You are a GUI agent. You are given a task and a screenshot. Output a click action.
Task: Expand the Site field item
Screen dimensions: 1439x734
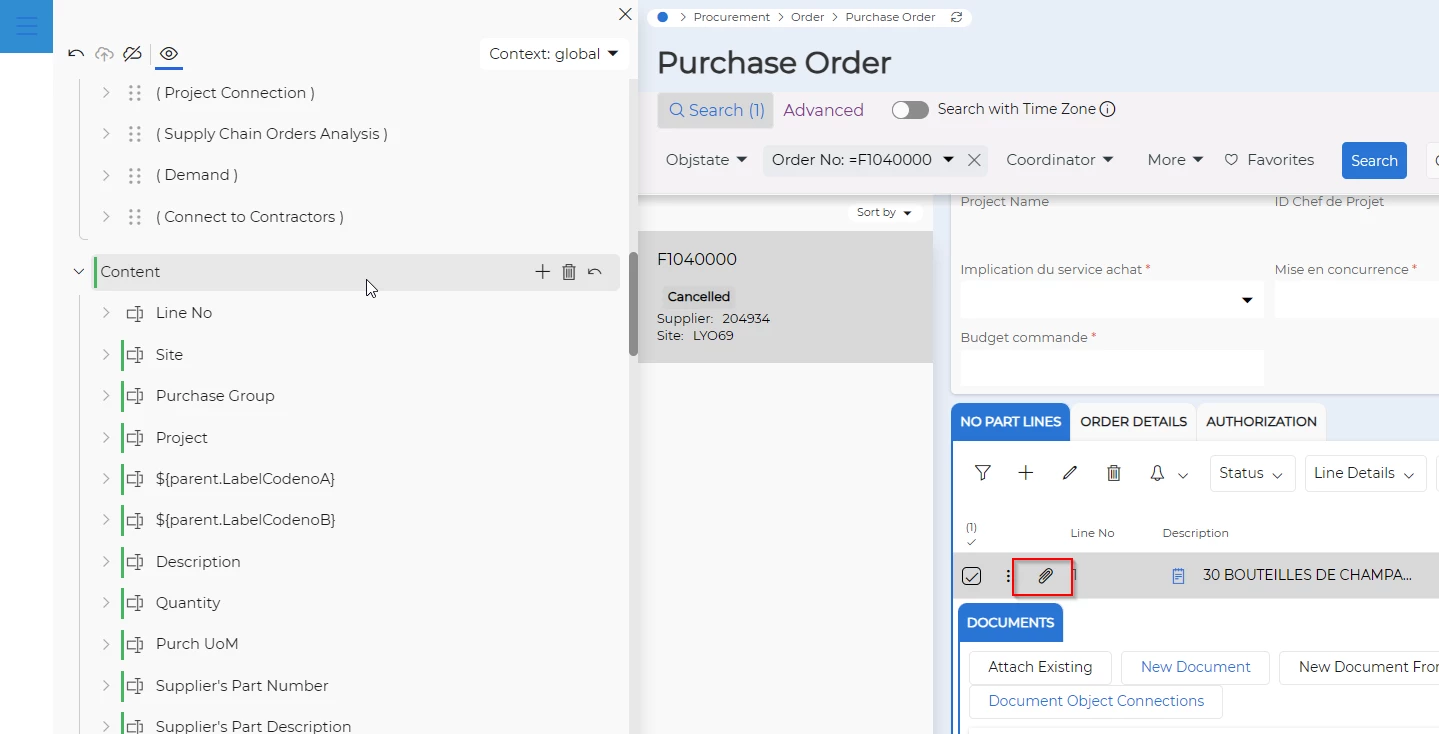click(x=106, y=355)
